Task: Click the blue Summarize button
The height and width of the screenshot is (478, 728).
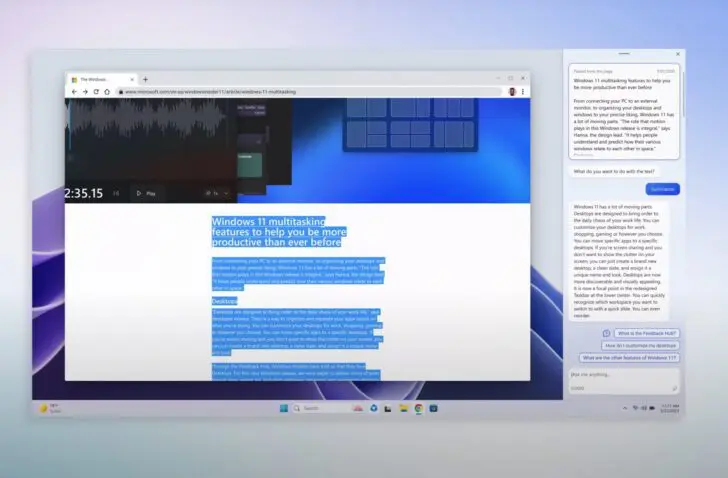Action: [663, 189]
